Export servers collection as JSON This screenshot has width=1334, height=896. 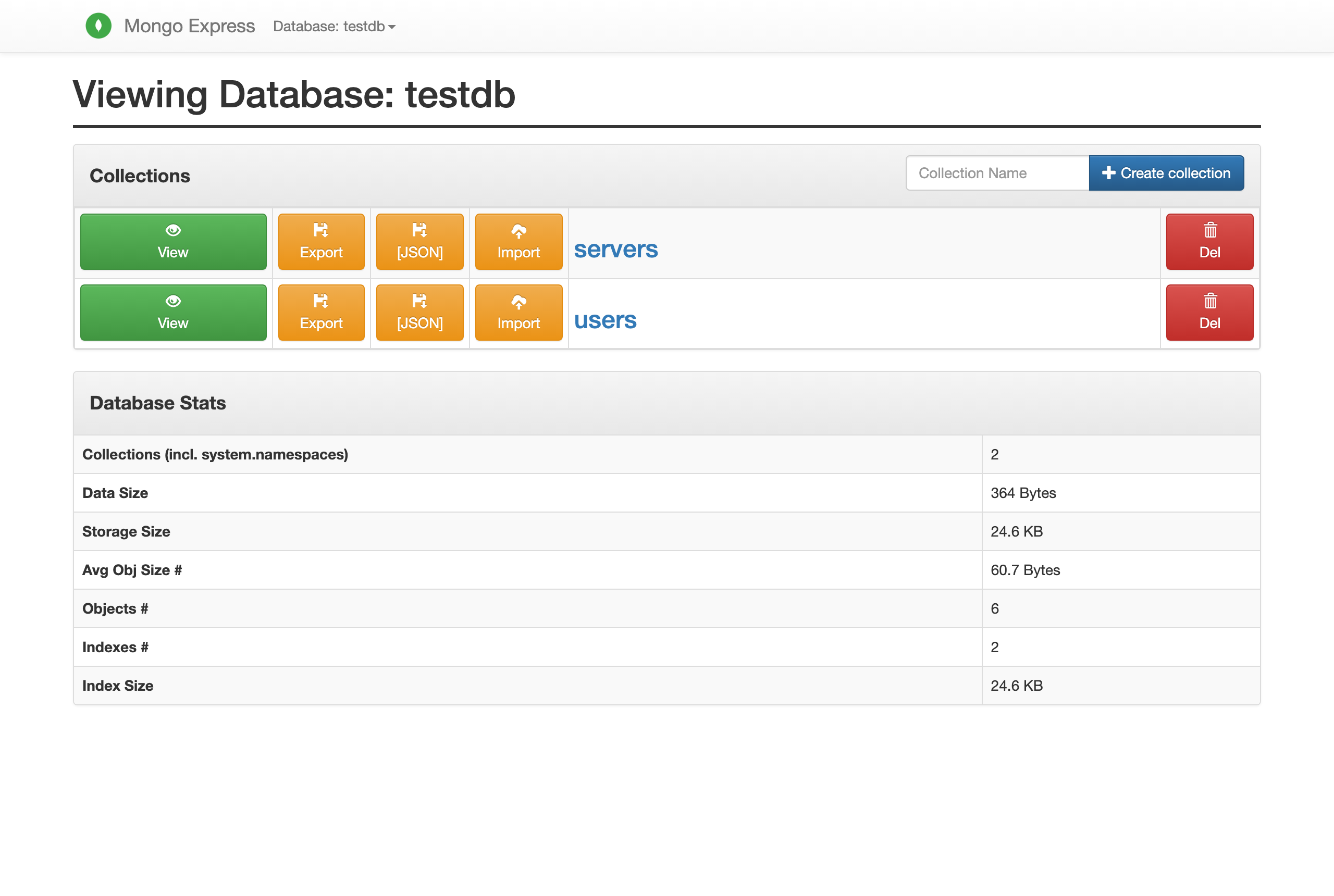(419, 242)
